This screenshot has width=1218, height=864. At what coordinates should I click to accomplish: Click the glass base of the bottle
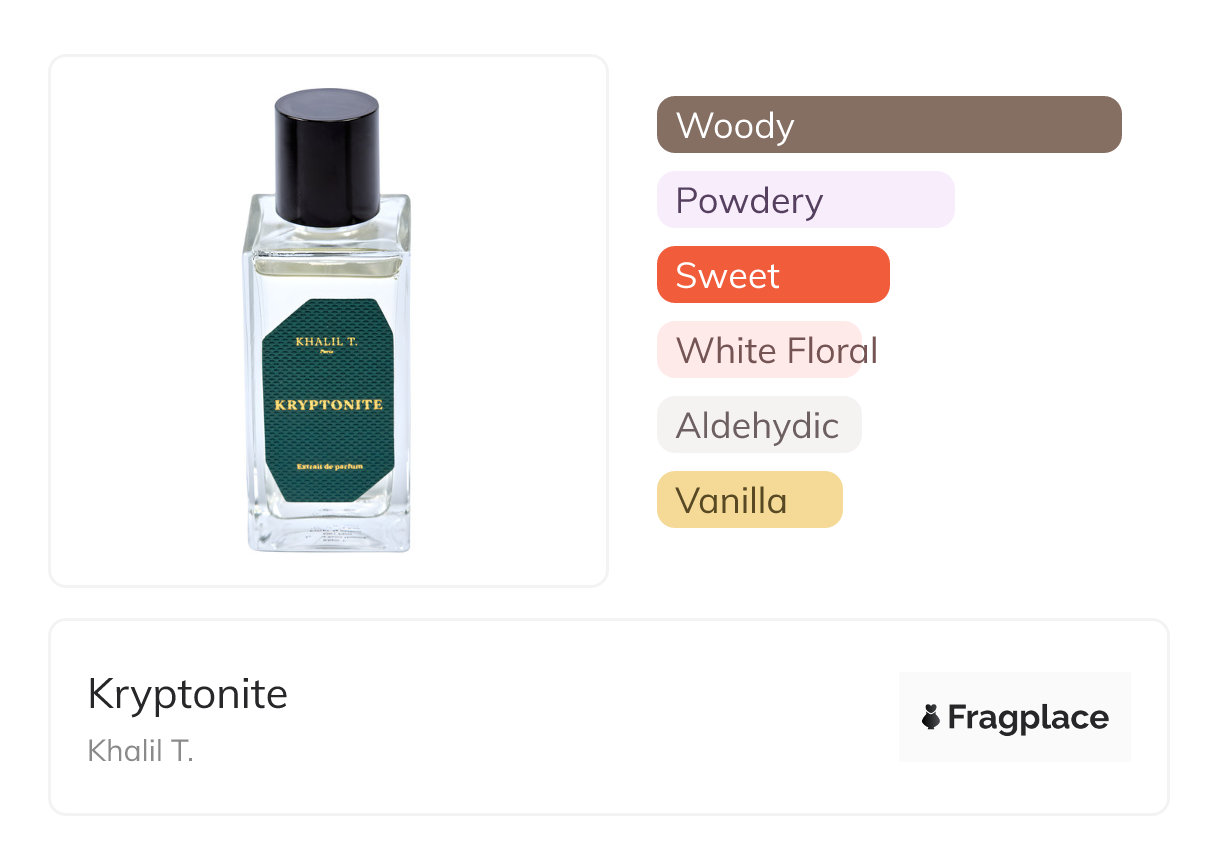[328, 530]
